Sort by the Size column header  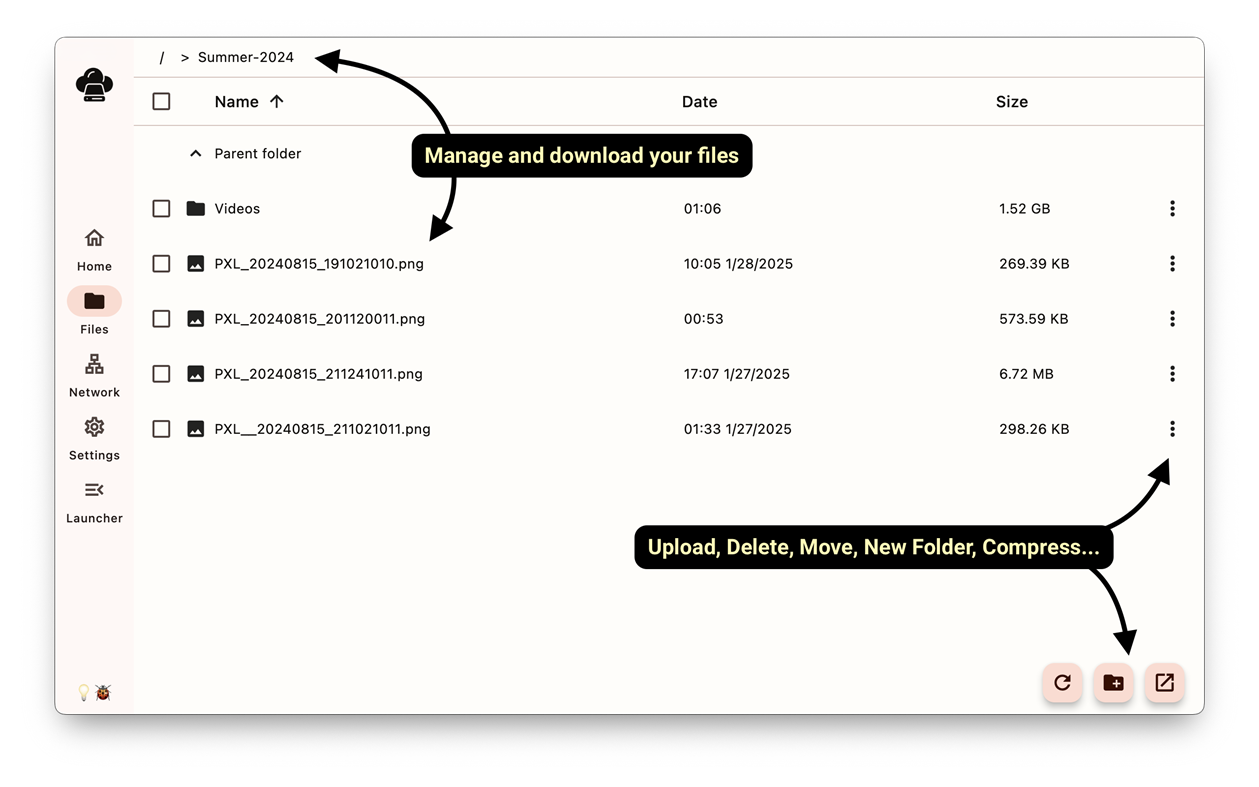pyautogui.click(x=1011, y=101)
